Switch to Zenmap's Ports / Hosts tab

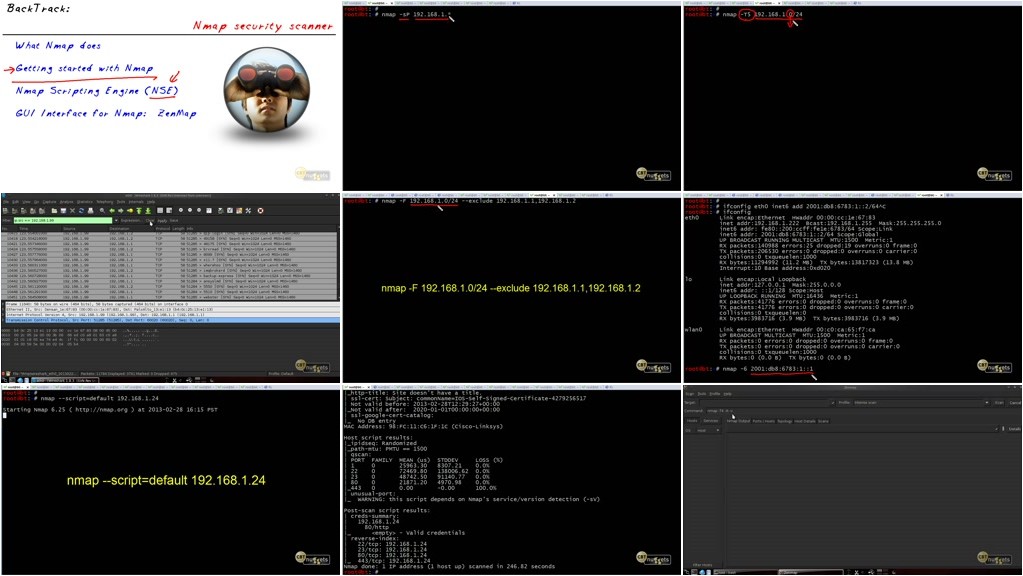tap(763, 421)
